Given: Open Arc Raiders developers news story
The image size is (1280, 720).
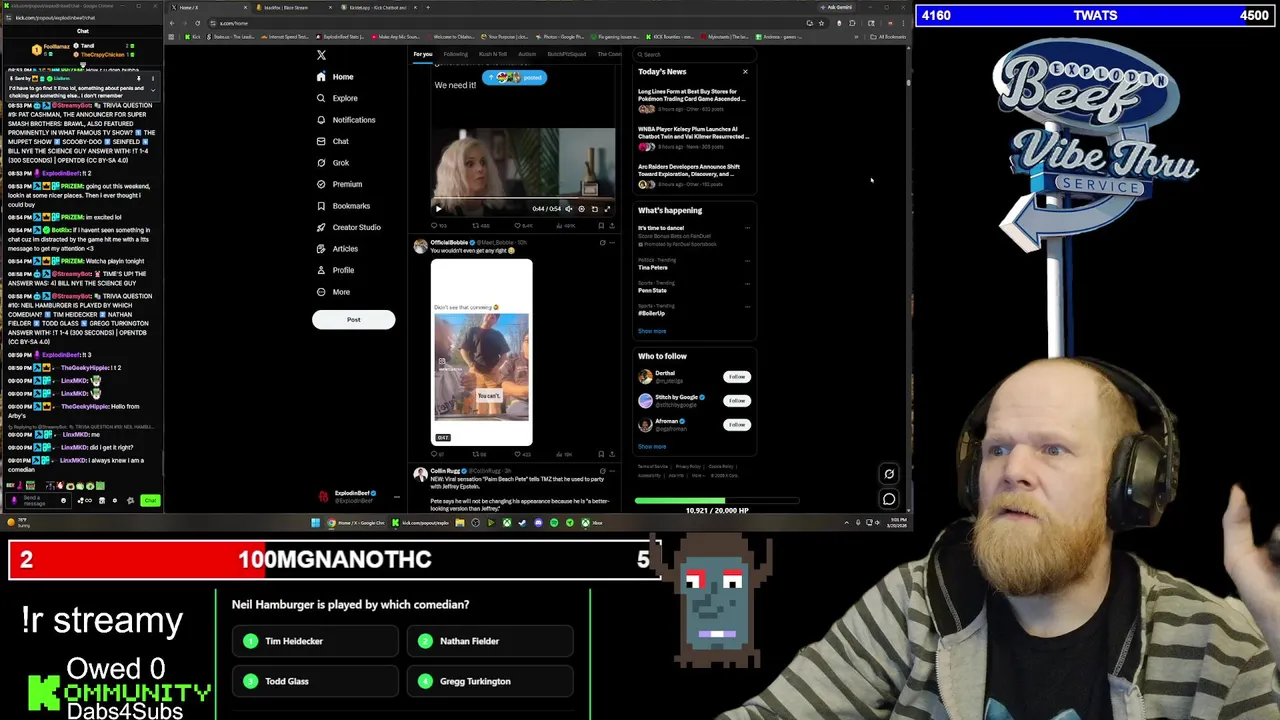Looking at the screenshot, I should (x=693, y=174).
